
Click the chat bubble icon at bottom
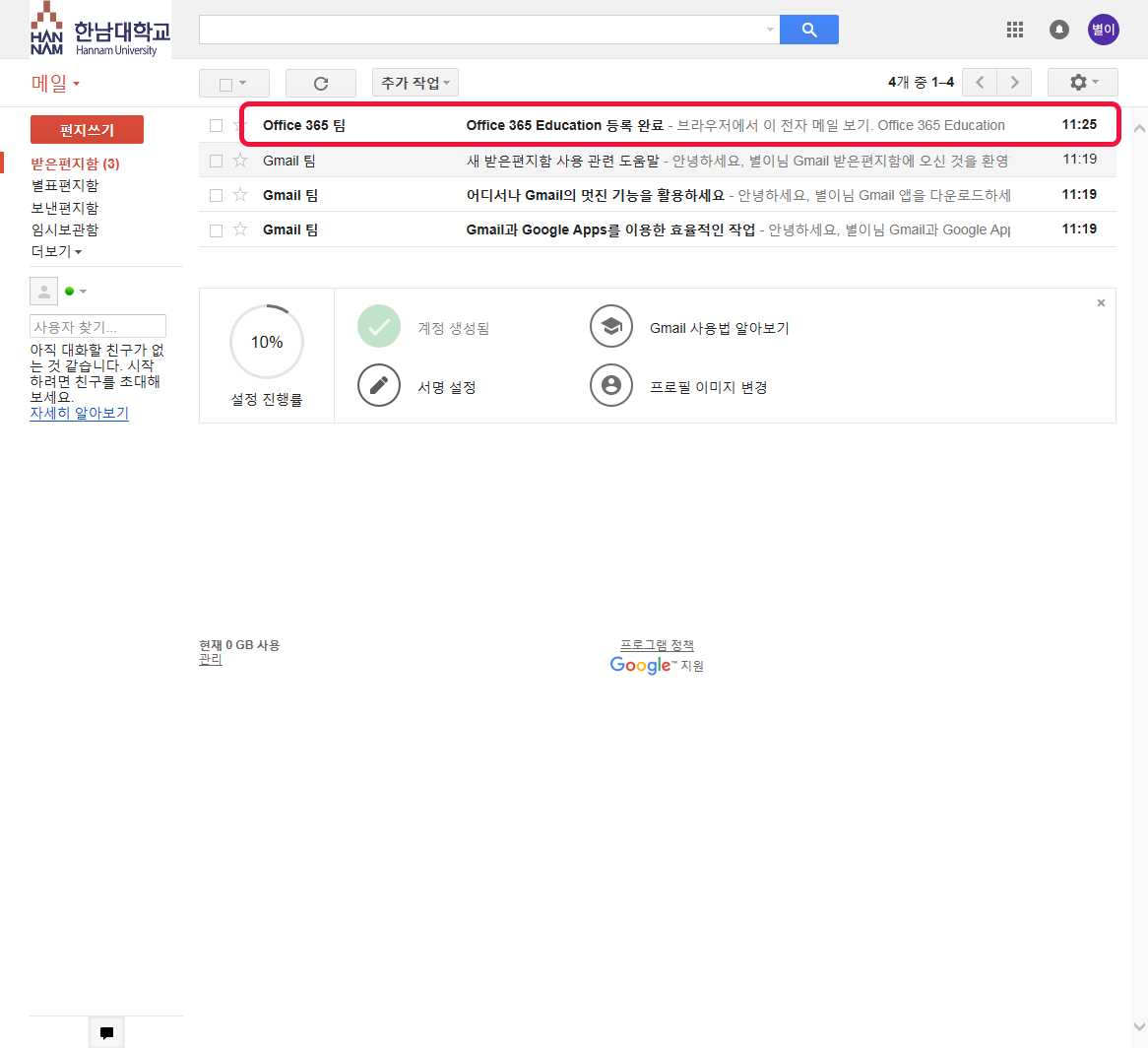pyautogui.click(x=107, y=1032)
